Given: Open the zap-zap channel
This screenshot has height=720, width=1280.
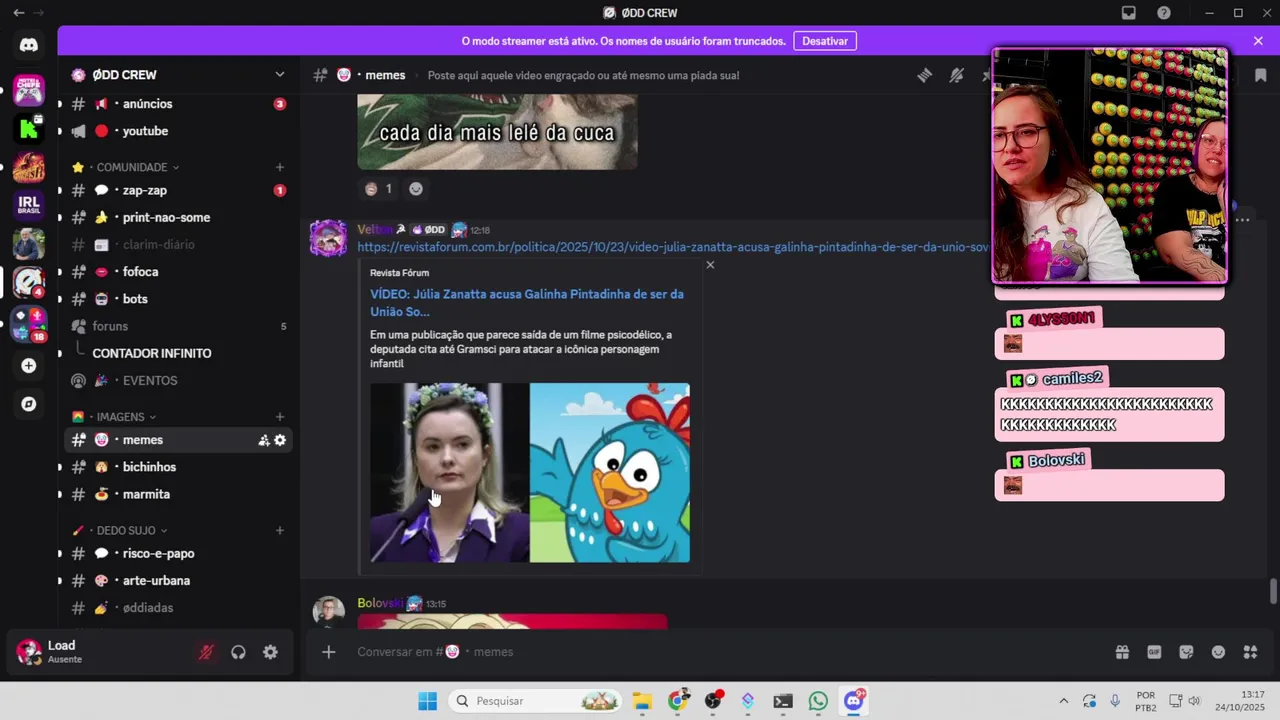Looking at the screenshot, I should [x=178, y=190].
